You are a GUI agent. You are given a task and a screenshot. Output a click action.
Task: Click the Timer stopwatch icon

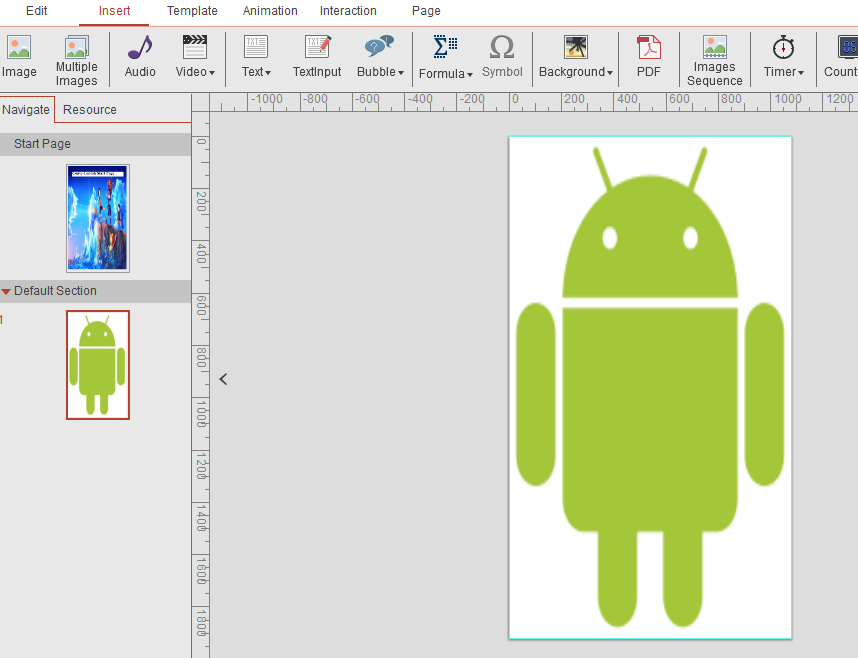point(783,47)
